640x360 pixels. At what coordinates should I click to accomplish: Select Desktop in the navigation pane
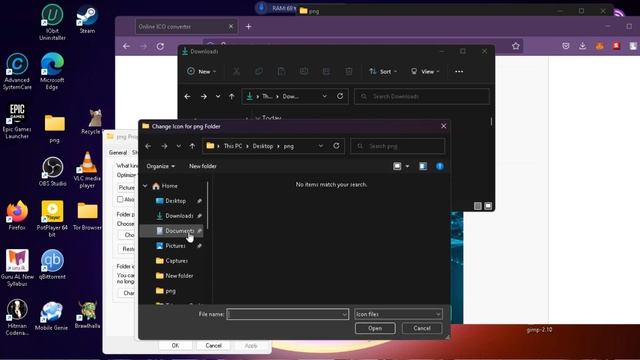175,201
